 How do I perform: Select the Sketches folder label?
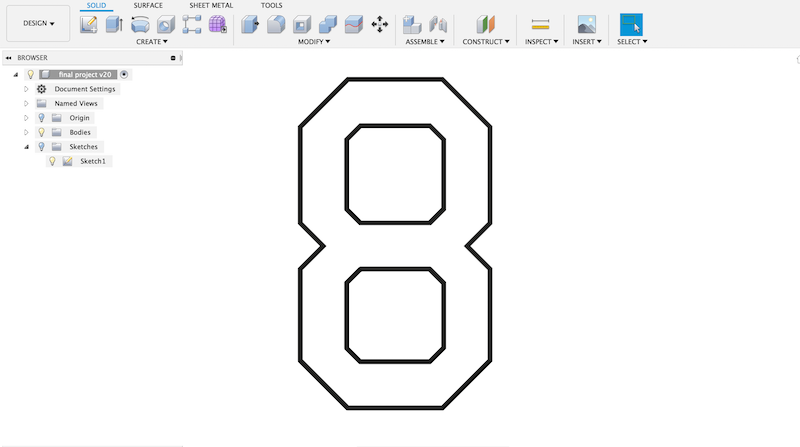coord(84,146)
